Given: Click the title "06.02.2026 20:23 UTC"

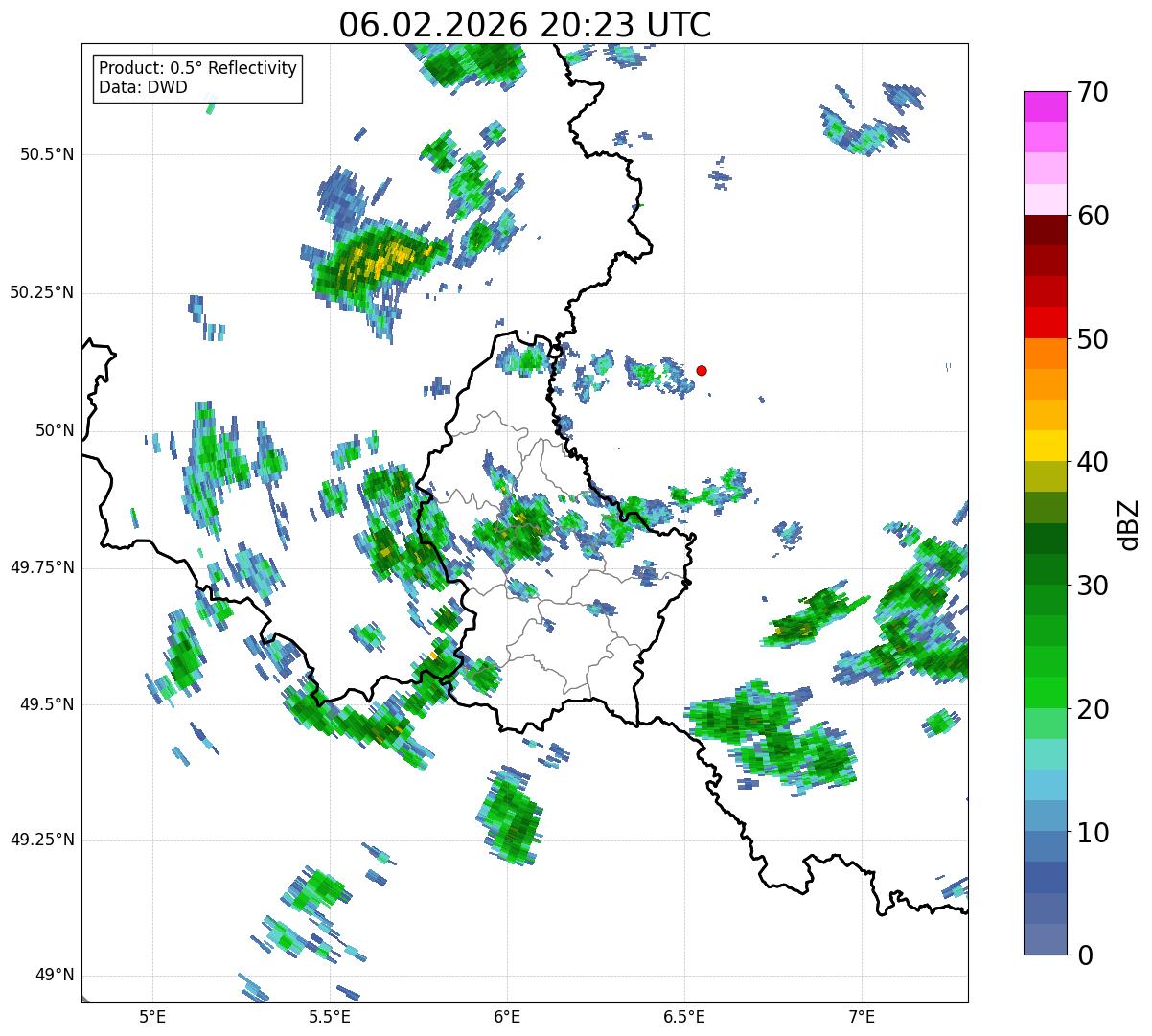Looking at the screenshot, I should click(x=525, y=24).
